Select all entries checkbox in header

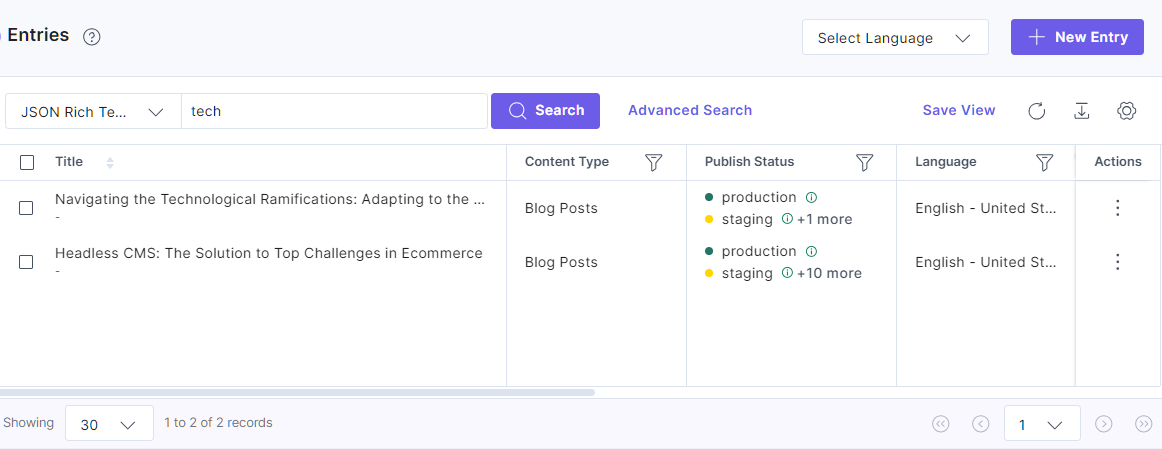tap(27, 162)
